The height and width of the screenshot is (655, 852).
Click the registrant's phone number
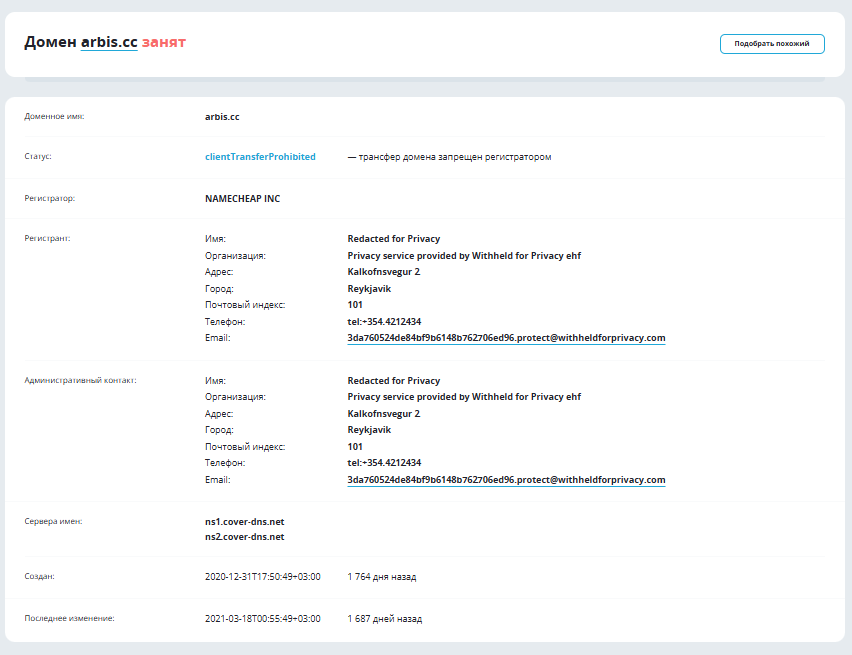tap(384, 322)
